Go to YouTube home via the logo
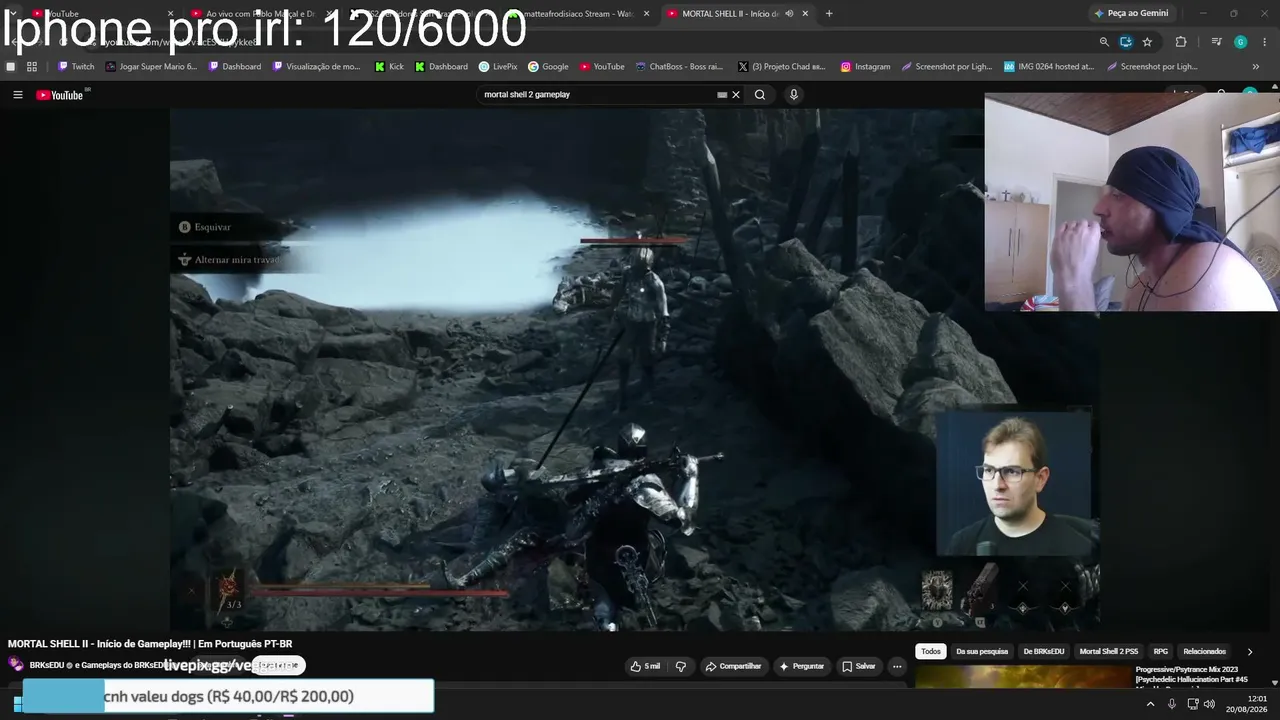1280x720 pixels. (60, 95)
